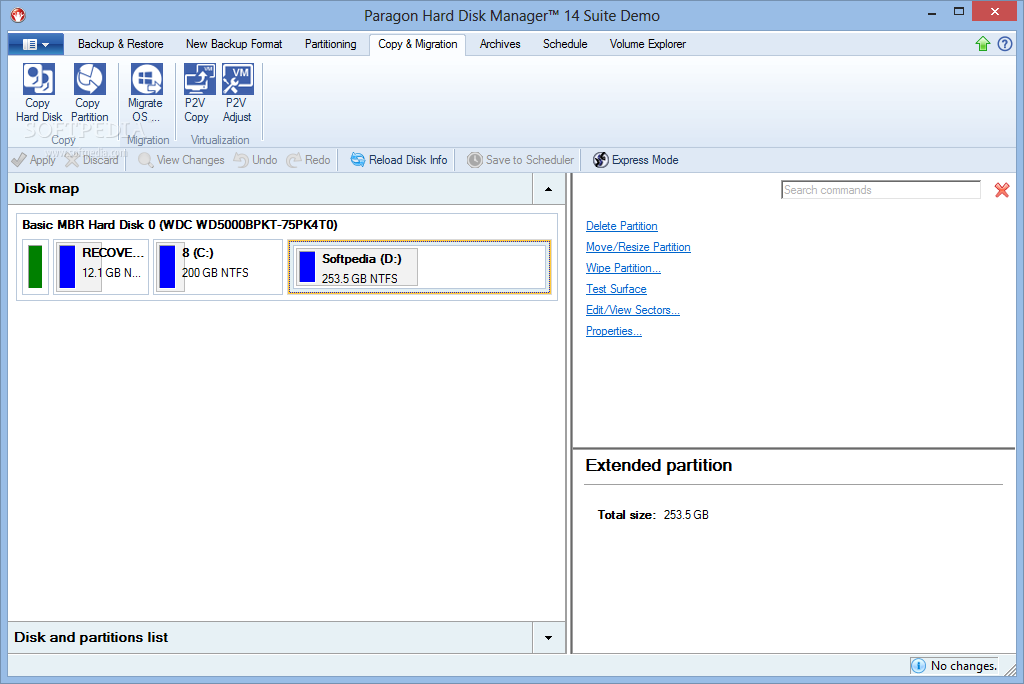Screen dimensions: 1024x684
Task: Select the RECOVERY 12.1 GB partition
Action: 101,267
